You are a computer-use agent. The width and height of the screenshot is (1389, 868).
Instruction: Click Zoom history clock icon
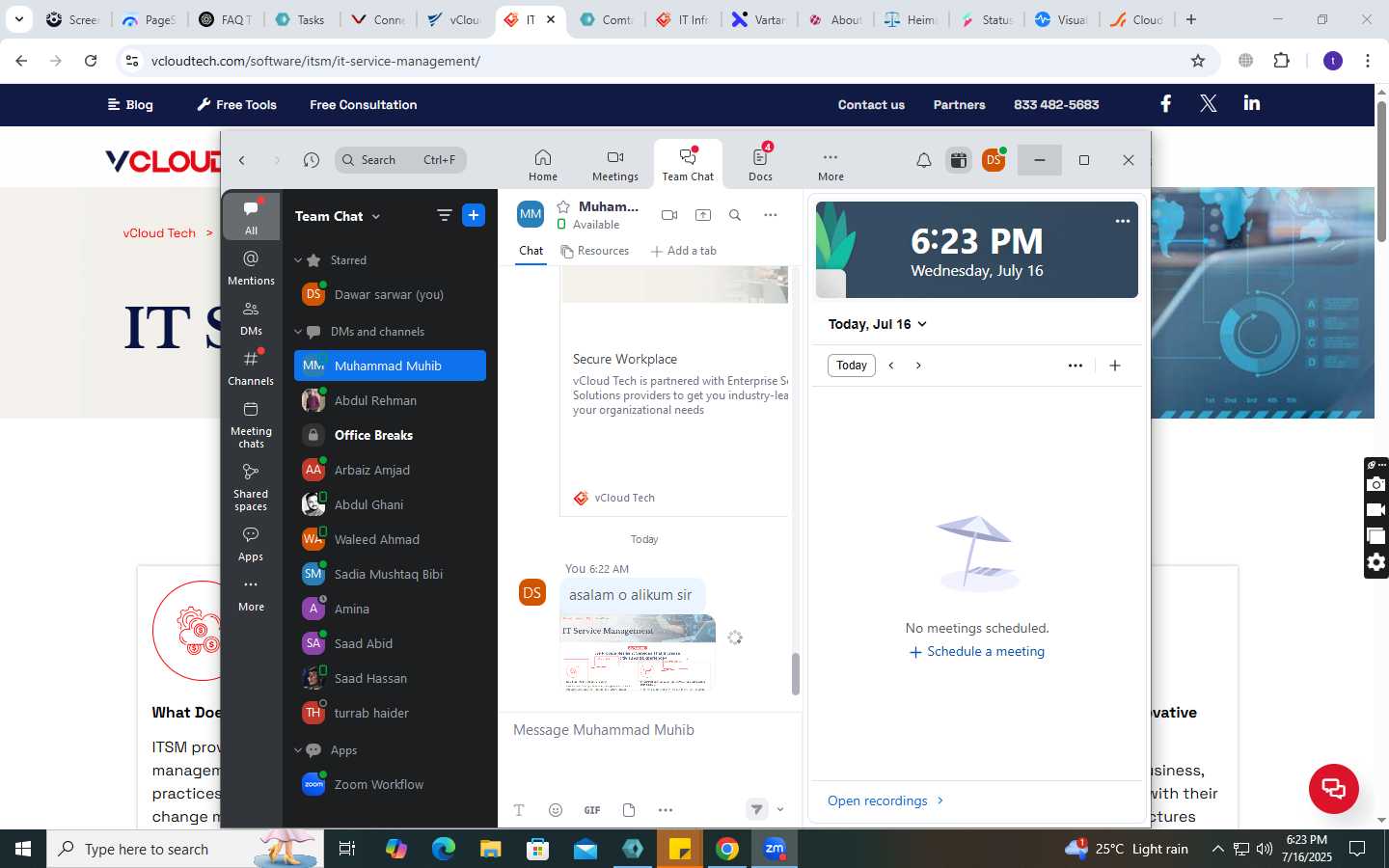point(311,160)
